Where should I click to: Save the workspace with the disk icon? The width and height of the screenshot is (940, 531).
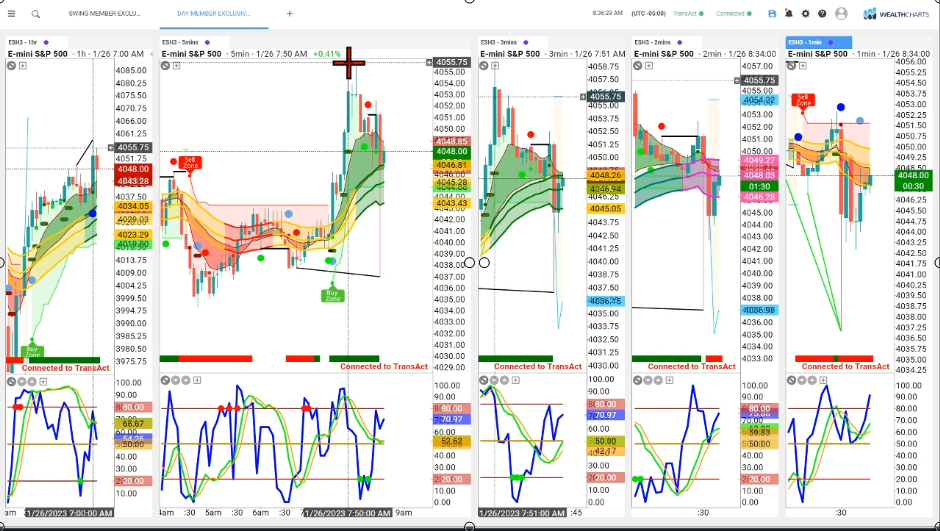[772, 13]
